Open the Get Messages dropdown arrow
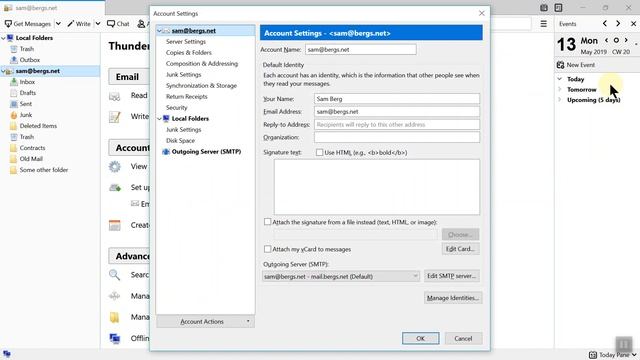The height and width of the screenshot is (360, 640). [x=58, y=24]
